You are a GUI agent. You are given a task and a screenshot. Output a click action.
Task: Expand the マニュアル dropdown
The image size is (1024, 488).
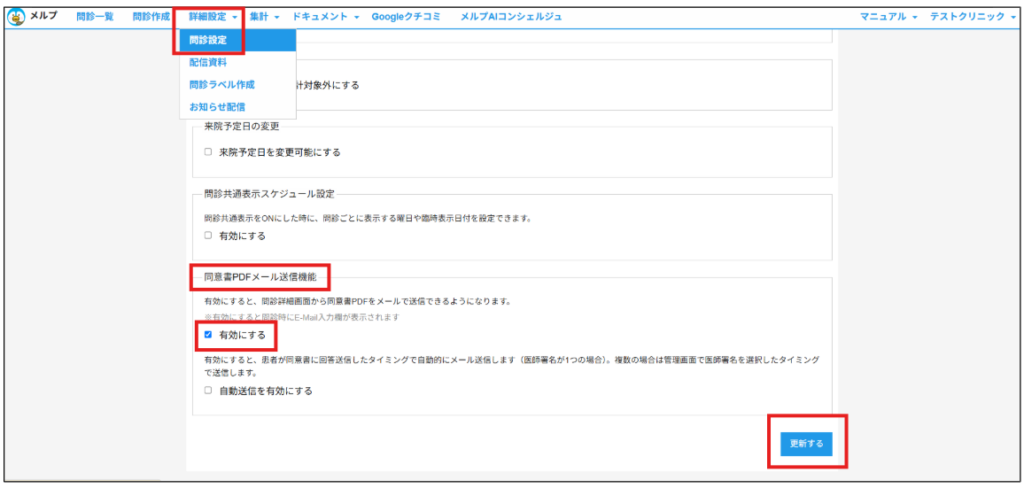pos(888,17)
